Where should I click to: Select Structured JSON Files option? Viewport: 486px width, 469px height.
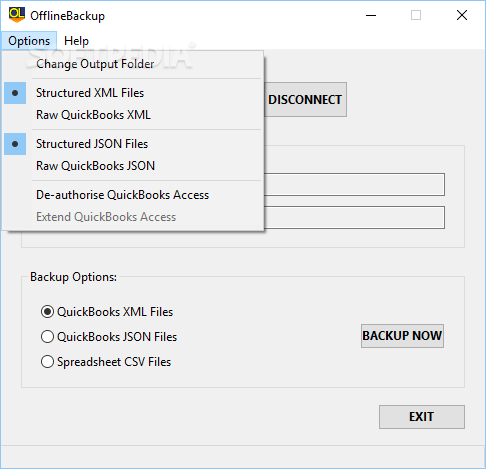pyautogui.click(x=133, y=144)
